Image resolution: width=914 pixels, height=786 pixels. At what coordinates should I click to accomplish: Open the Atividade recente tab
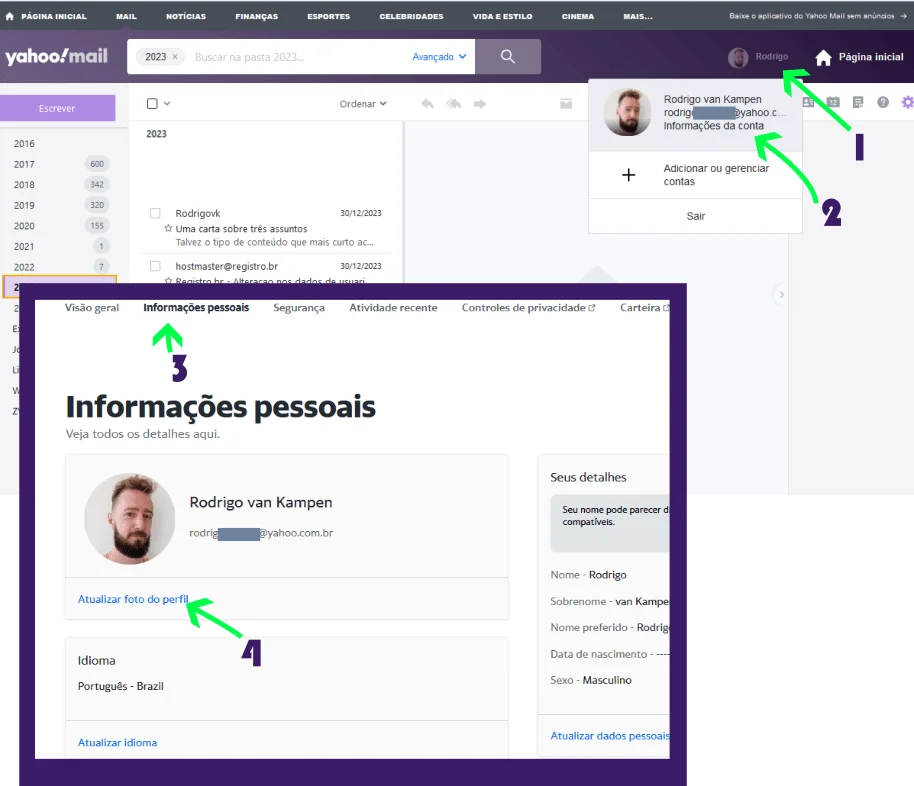393,307
